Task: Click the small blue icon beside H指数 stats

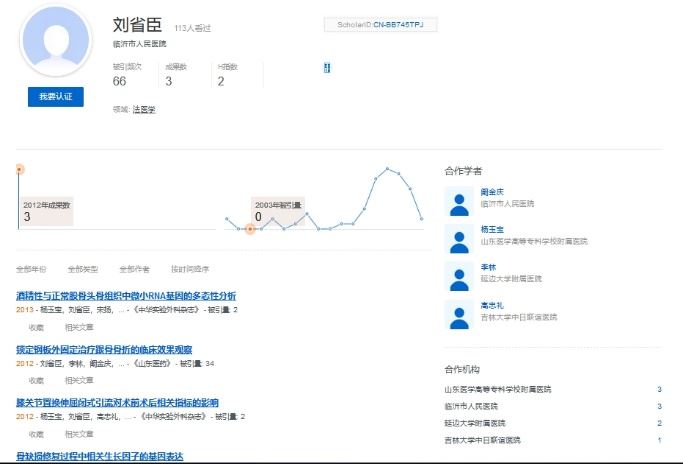Action: click(x=326, y=68)
